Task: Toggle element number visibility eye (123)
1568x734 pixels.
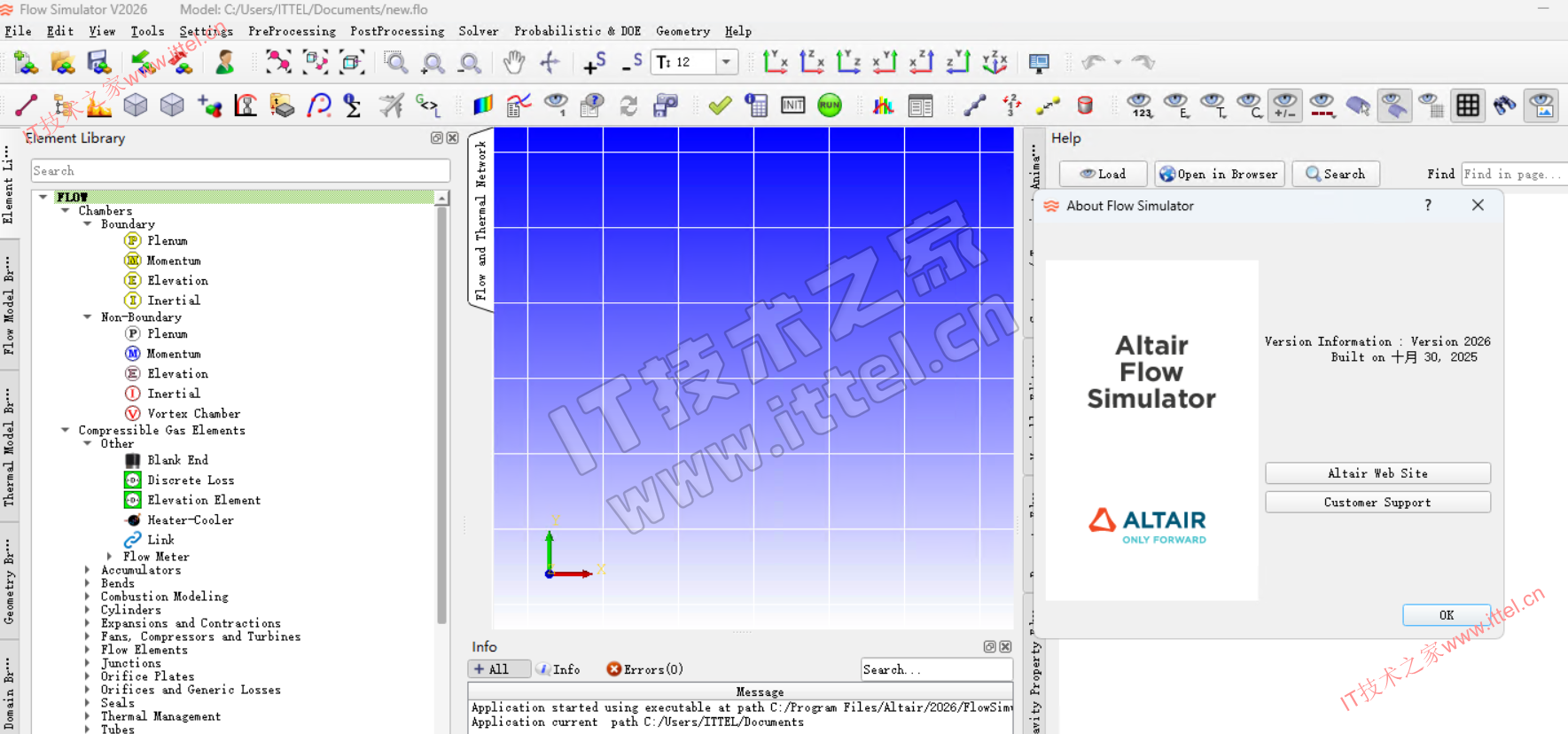Action: pyautogui.click(x=1140, y=105)
